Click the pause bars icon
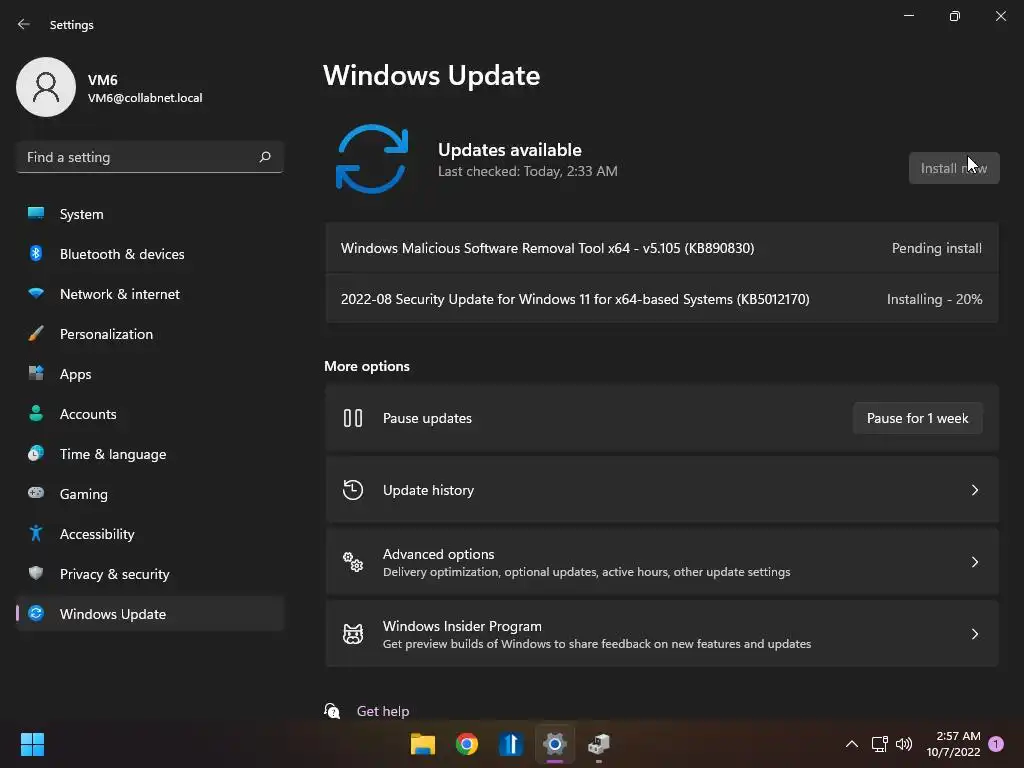 353,418
